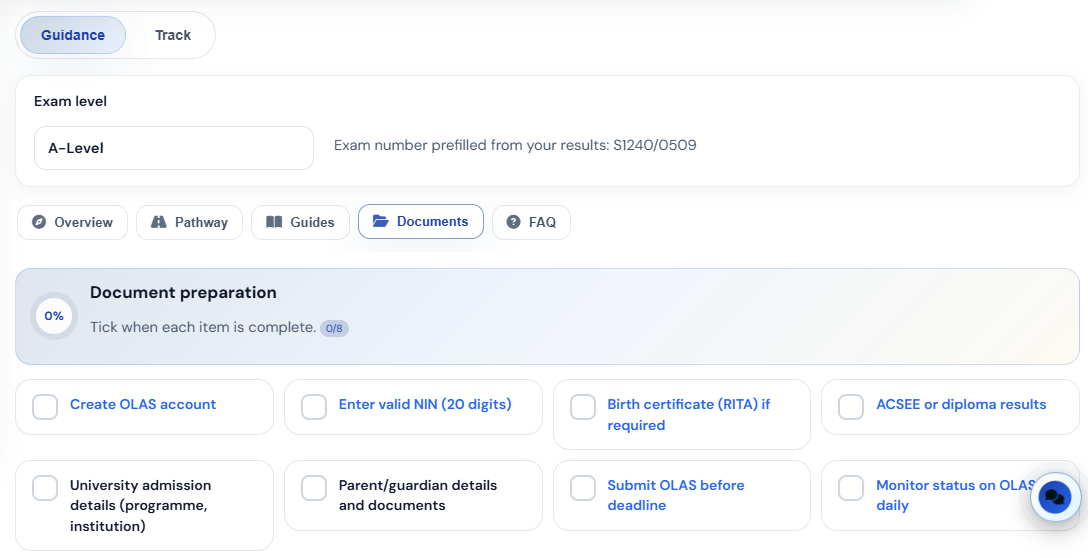This screenshot has height=558, width=1088.
Task: Open the Enter valid NIN (20 digits) link
Action: click(425, 405)
